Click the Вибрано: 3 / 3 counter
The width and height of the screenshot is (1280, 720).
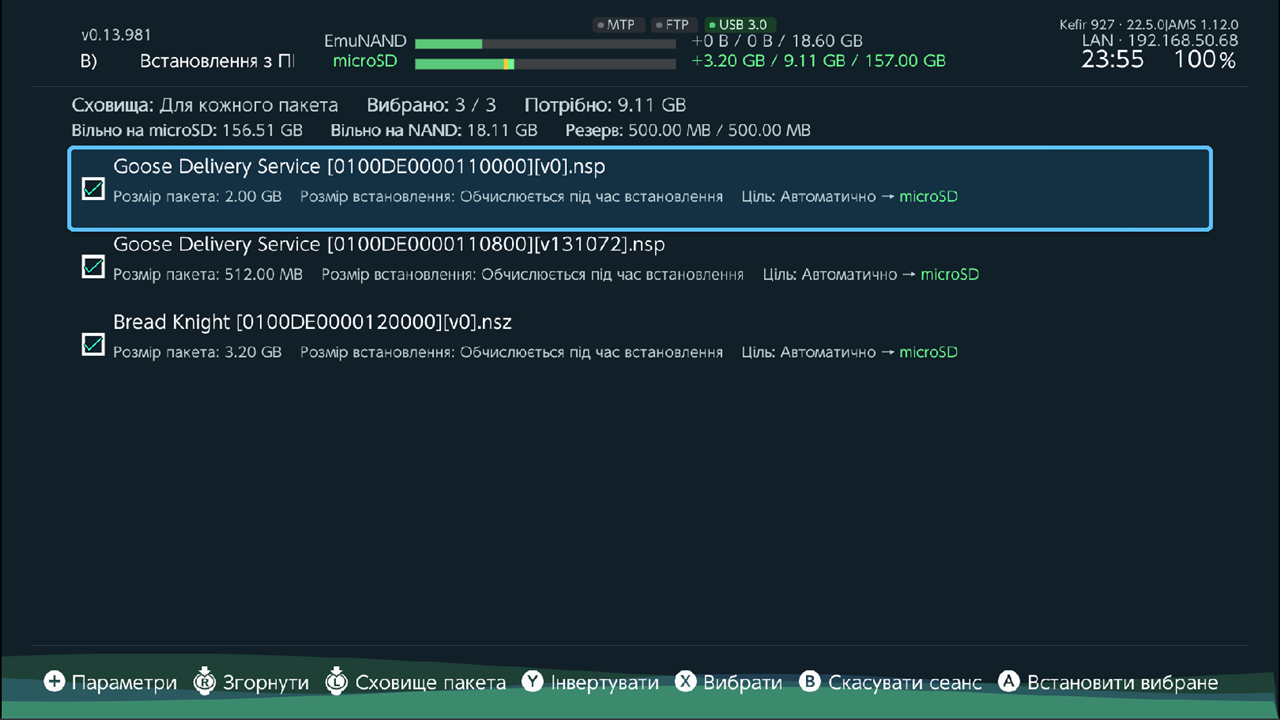432,105
